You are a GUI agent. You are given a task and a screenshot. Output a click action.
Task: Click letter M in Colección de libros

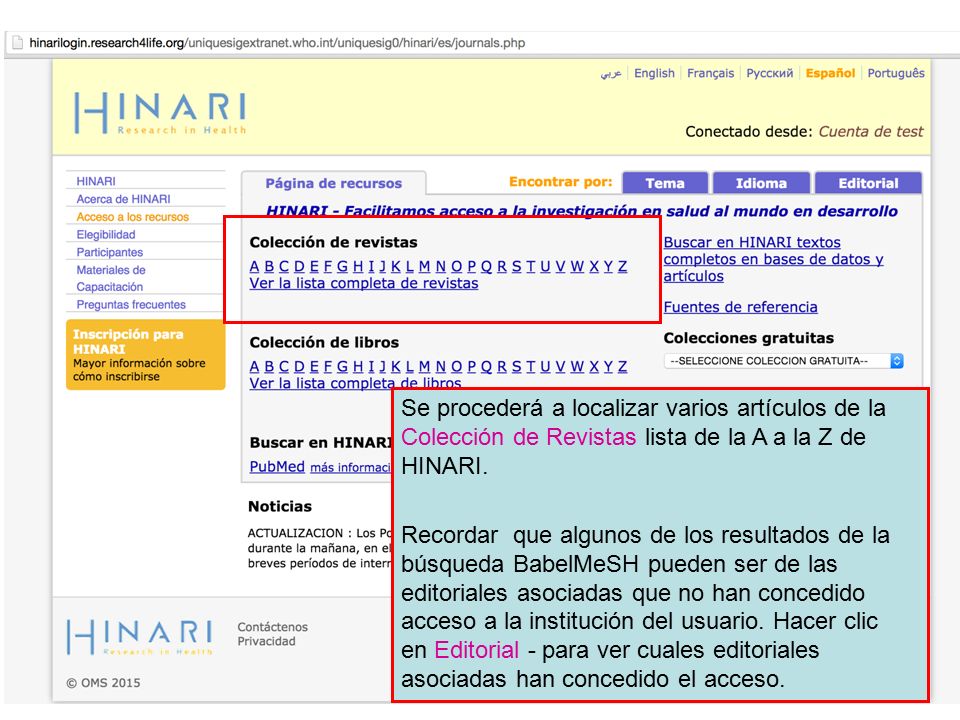click(x=424, y=366)
